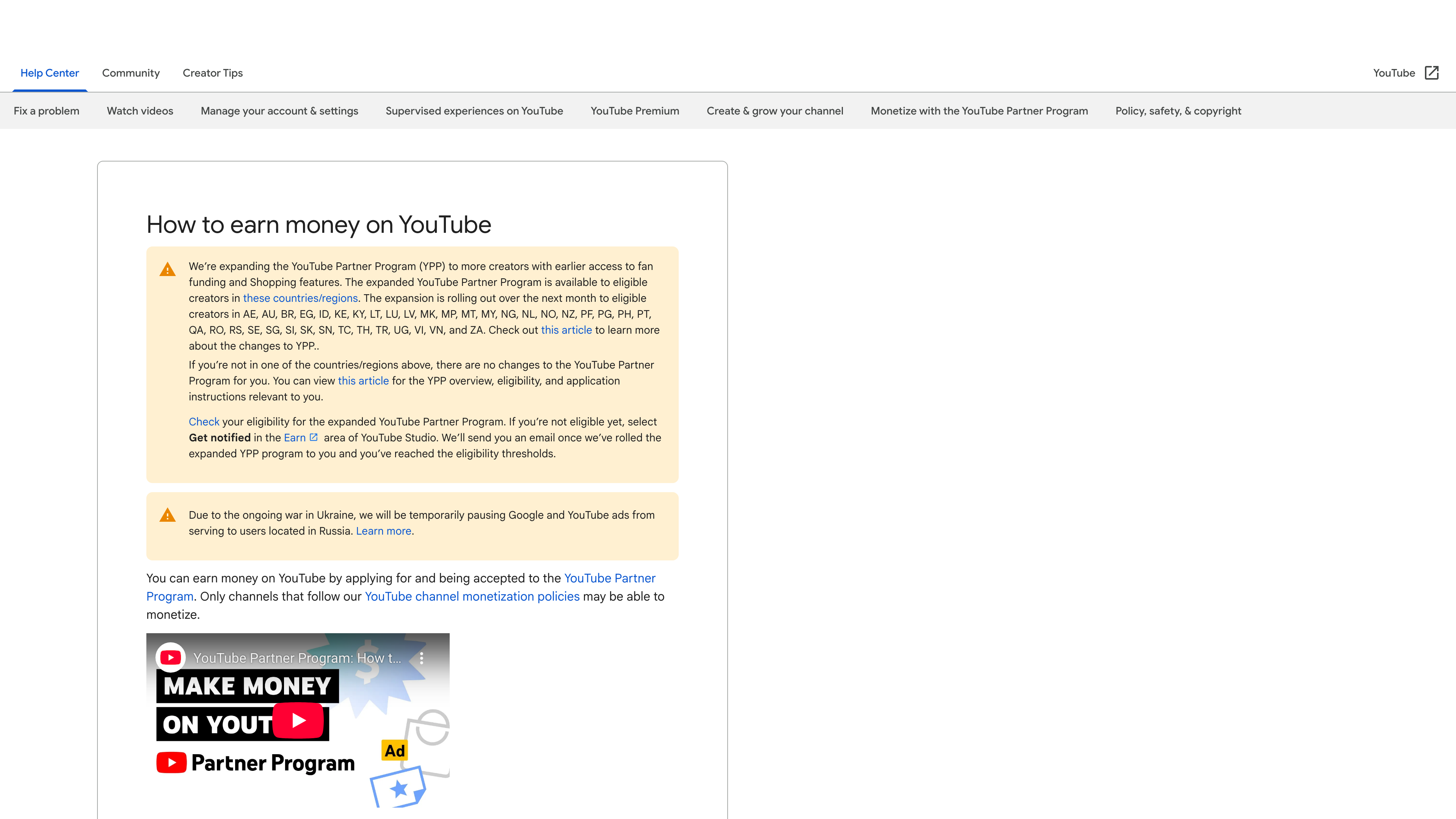Viewport: 1456px width, 819px height.
Task: Open the Watch videos section
Action: tap(139, 111)
